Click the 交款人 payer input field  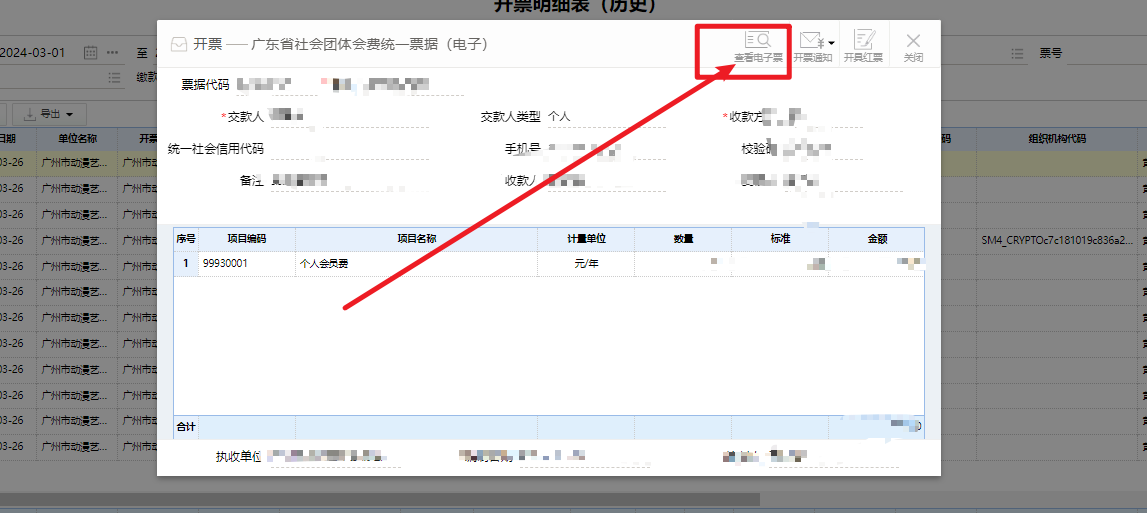click(x=348, y=117)
